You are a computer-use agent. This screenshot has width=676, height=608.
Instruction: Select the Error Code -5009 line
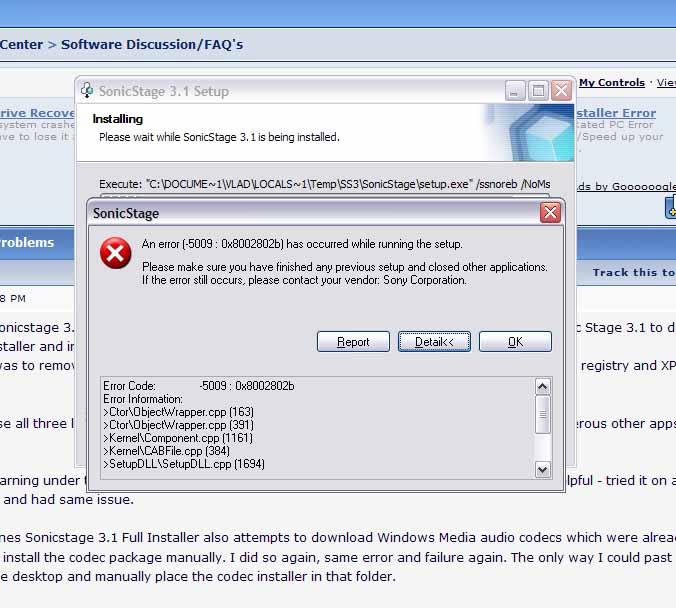(x=199, y=385)
